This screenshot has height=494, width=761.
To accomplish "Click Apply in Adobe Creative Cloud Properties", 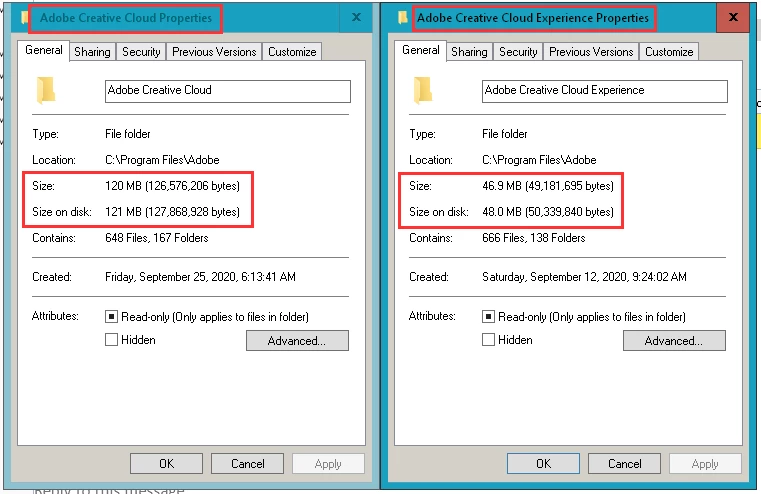I will (328, 464).
